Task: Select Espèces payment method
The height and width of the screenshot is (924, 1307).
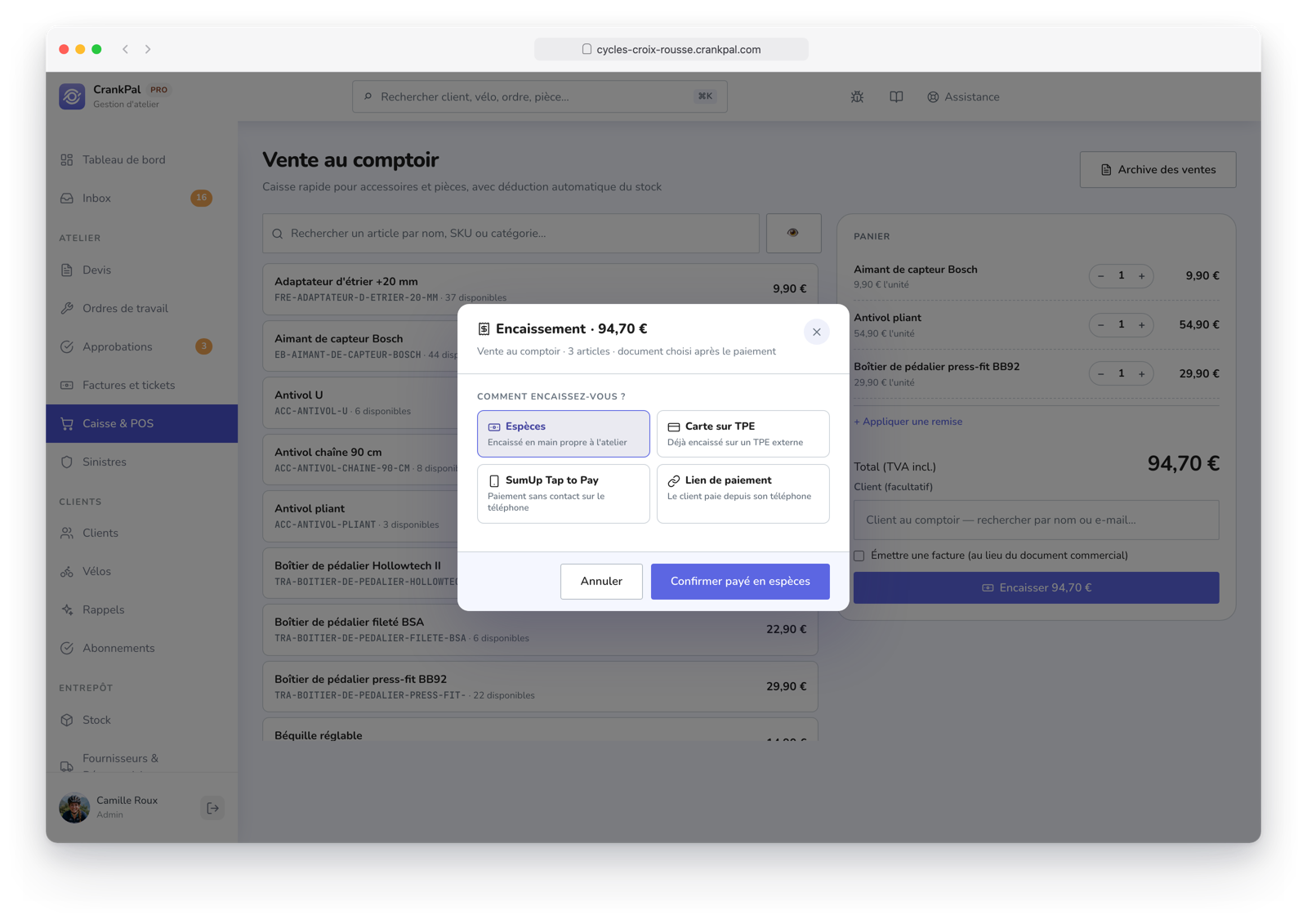Action: (563, 434)
